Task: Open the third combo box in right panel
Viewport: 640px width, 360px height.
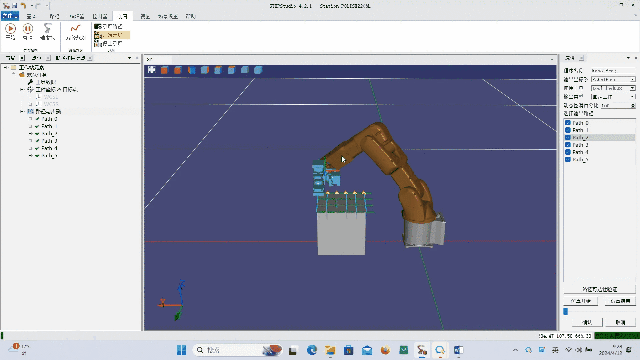Action: tap(613, 97)
